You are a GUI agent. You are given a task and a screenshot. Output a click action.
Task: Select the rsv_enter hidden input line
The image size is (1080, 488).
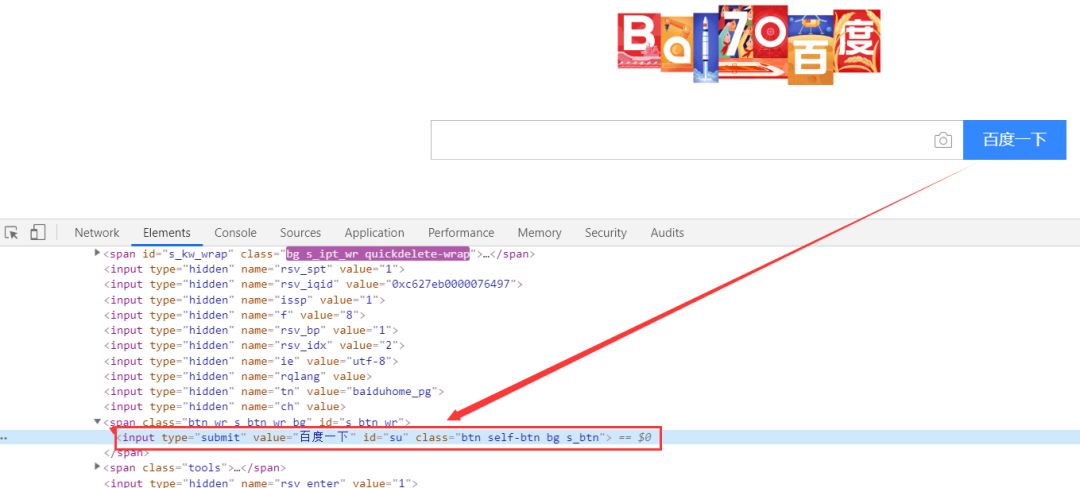(260, 483)
